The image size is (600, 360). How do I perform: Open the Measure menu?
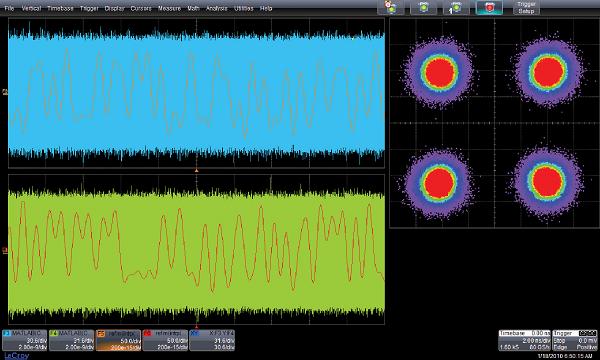pos(169,8)
